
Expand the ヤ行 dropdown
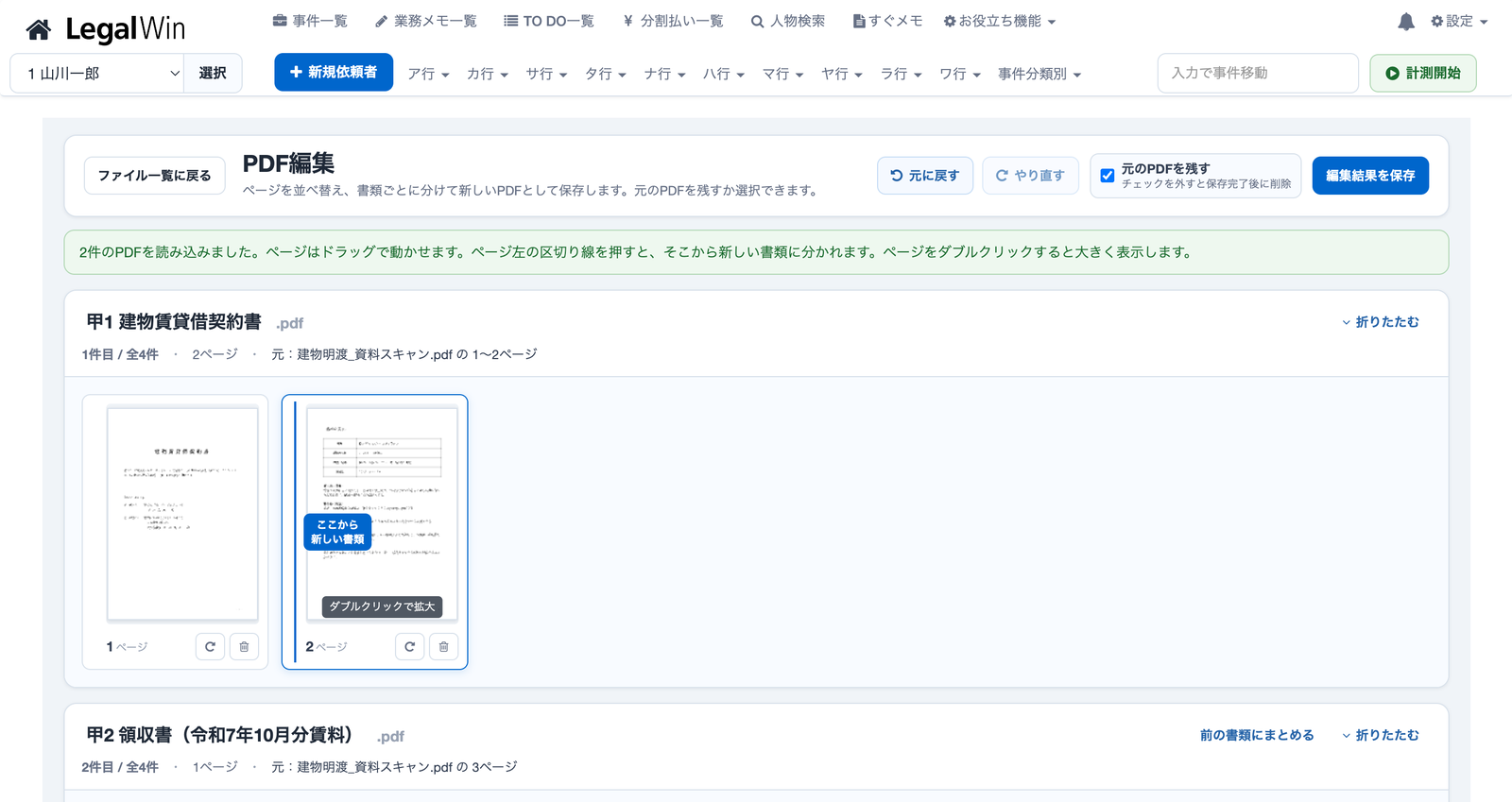click(x=842, y=74)
